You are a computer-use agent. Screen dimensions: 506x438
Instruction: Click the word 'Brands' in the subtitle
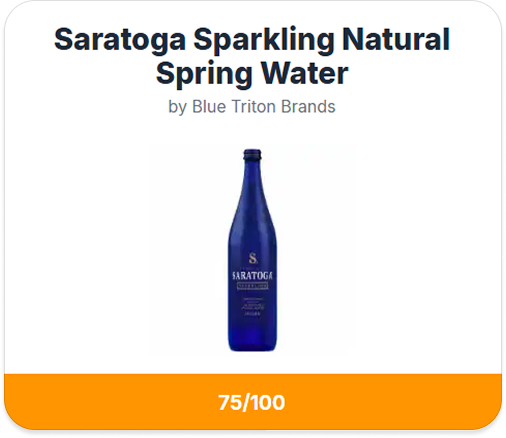pyautogui.click(x=308, y=107)
